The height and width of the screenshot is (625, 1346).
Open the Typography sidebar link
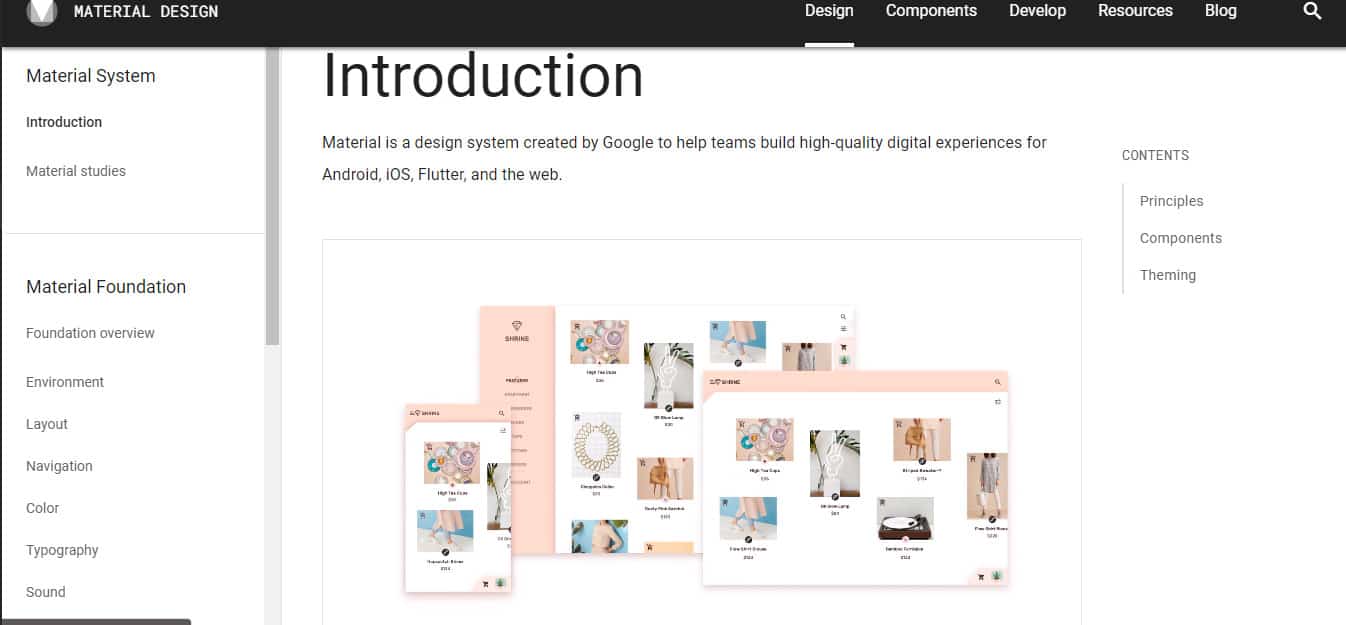click(x=62, y=549)
